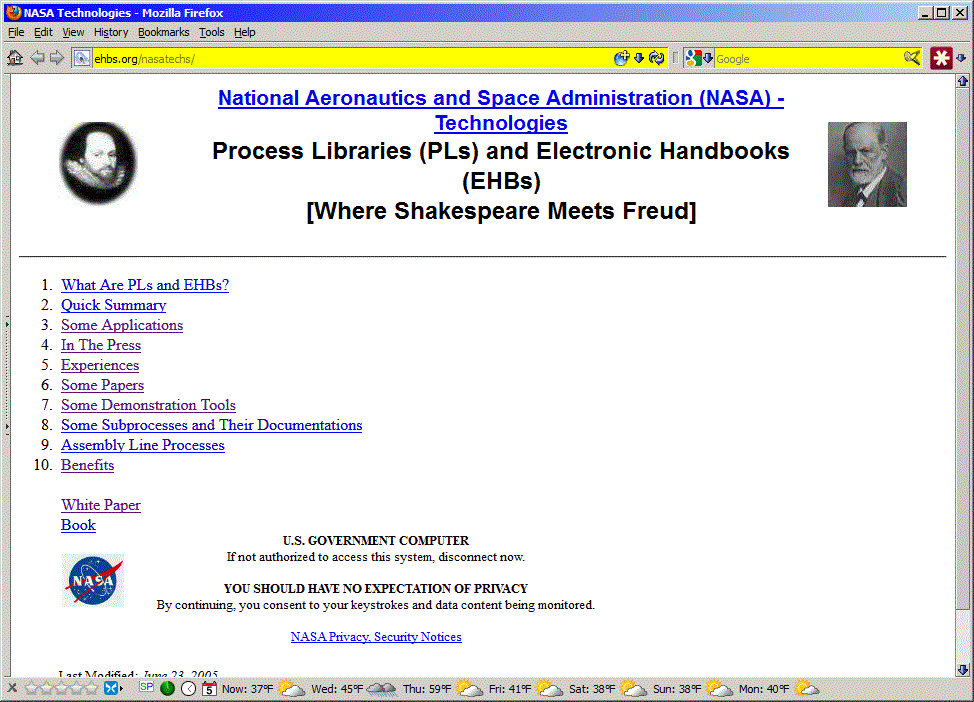Click the blue X icon after the stars
Viewport: 974px width, 702px height.
tap(111, 688)
